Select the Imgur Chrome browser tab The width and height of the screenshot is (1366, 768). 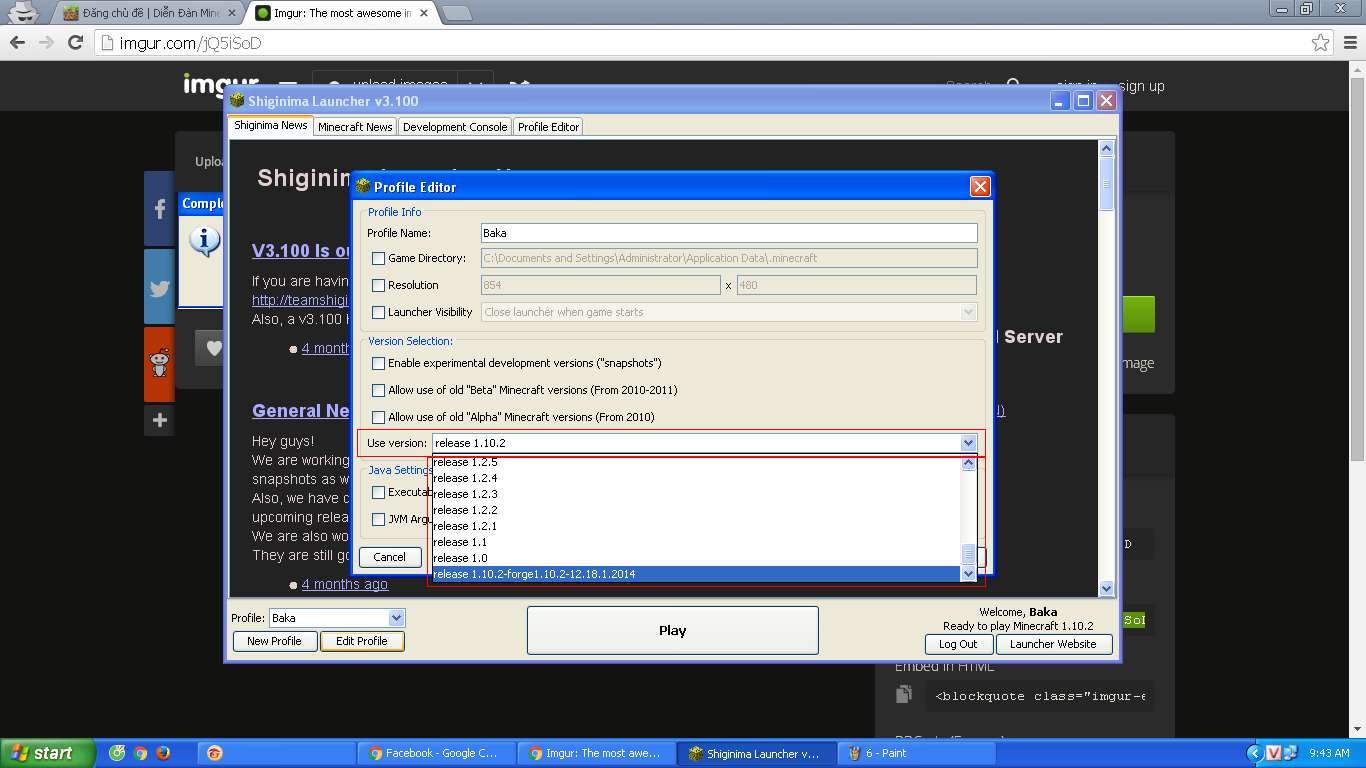(342, 13)
